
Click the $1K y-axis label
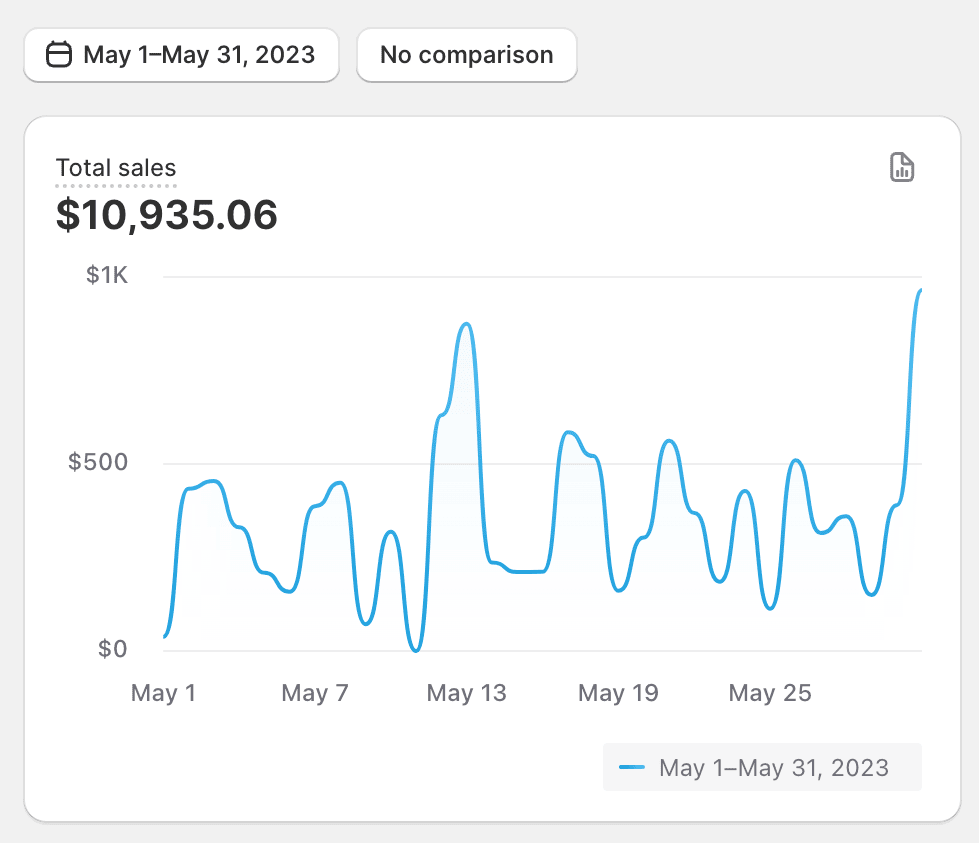pyautogui.click(x=107, y=275)
